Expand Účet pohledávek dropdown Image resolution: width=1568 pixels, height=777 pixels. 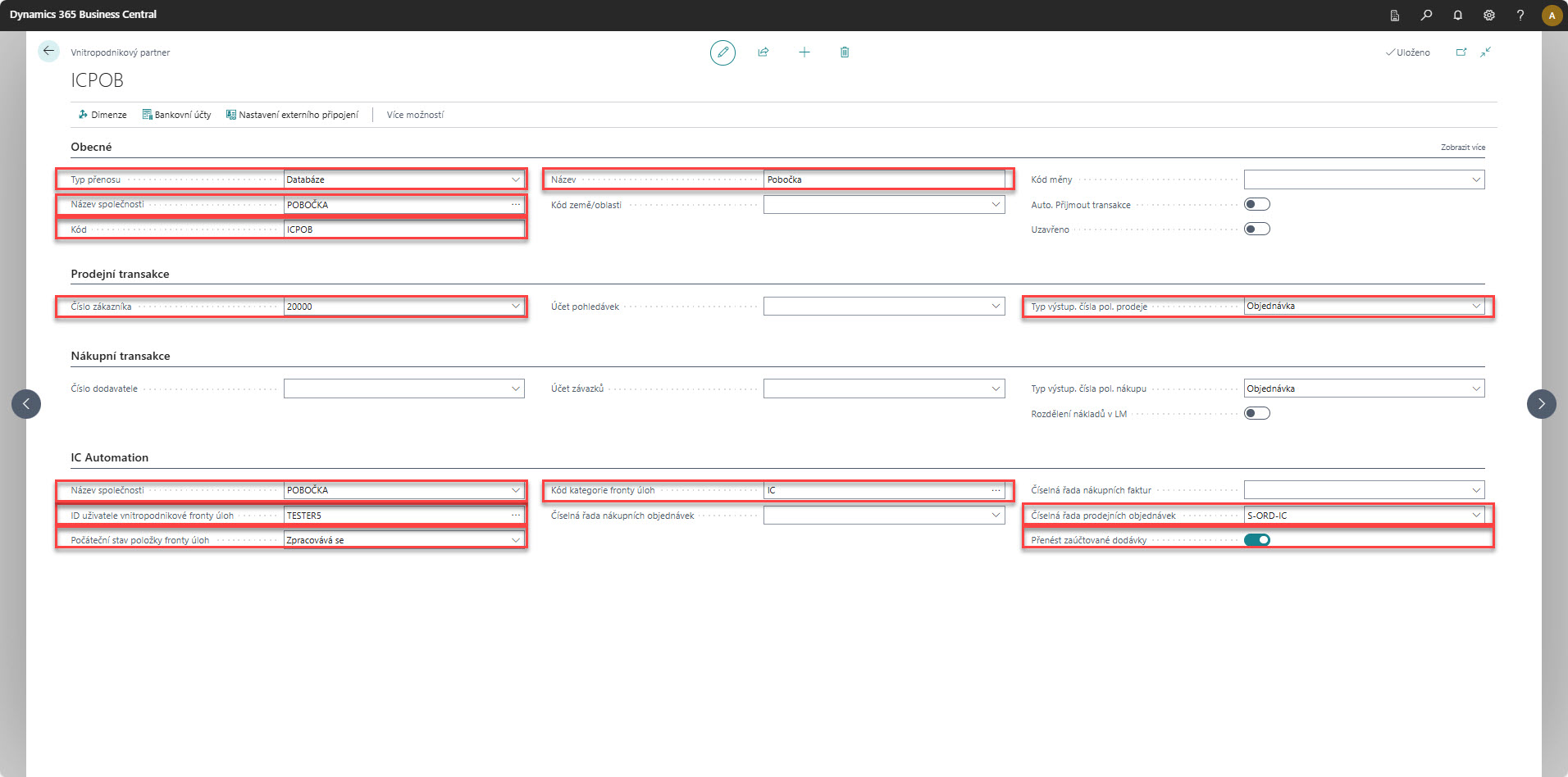coord(996,306)
